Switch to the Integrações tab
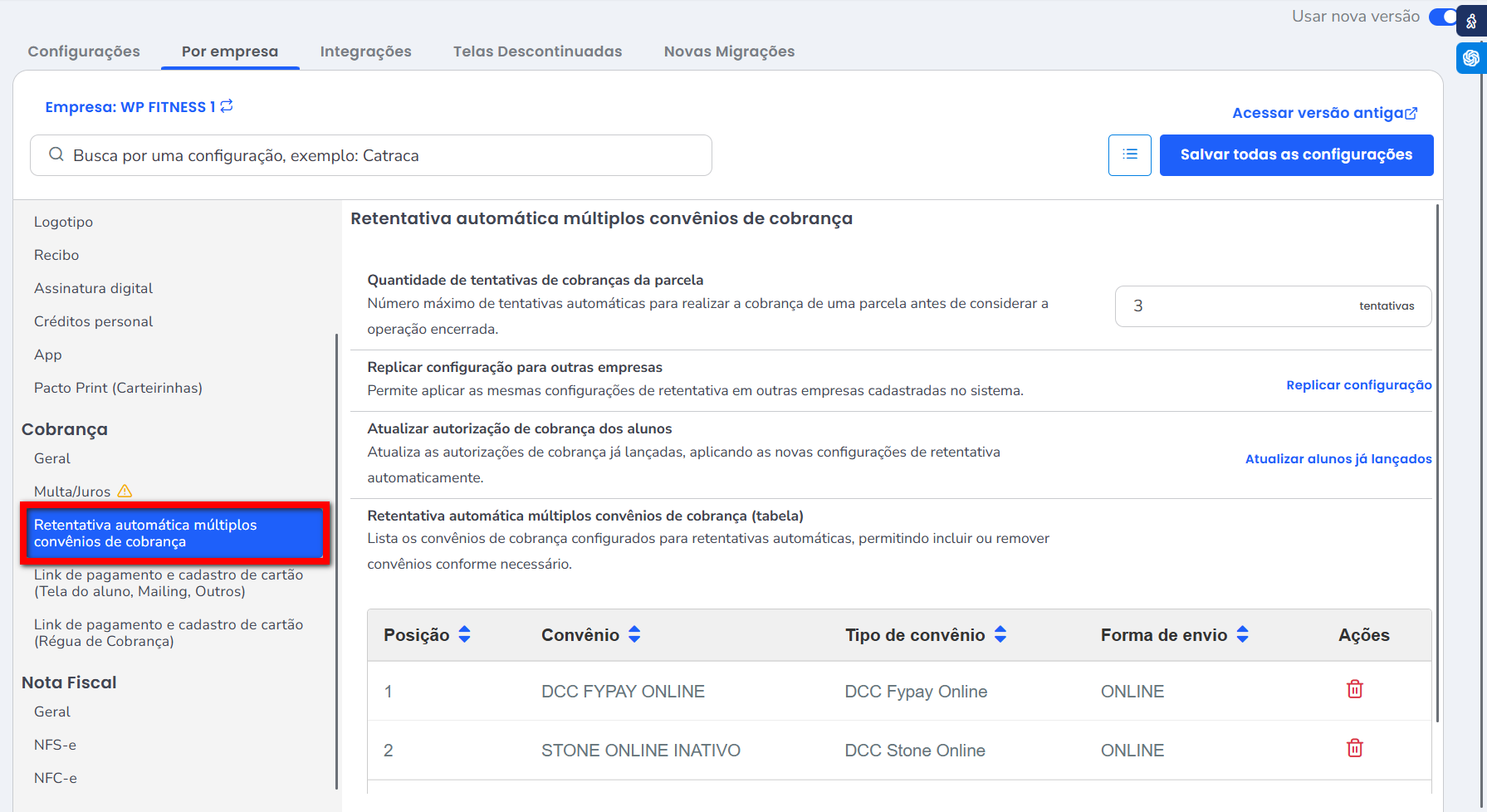Screen dimensions: 1487x812 coord(365,51)
